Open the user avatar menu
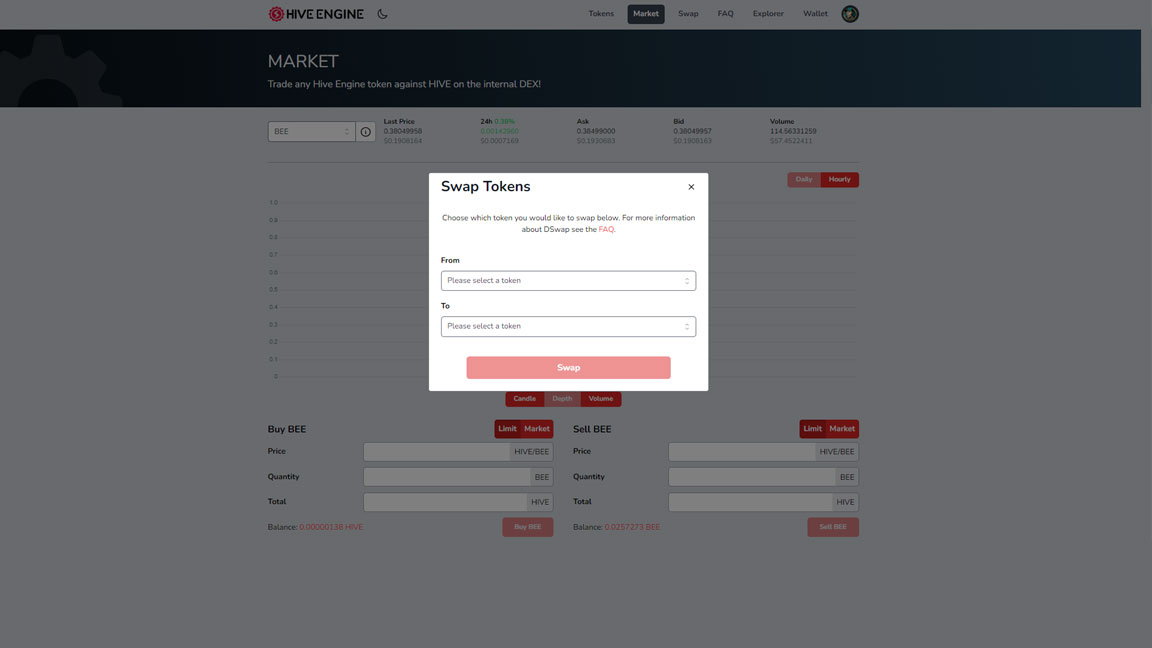 point(850,14)
